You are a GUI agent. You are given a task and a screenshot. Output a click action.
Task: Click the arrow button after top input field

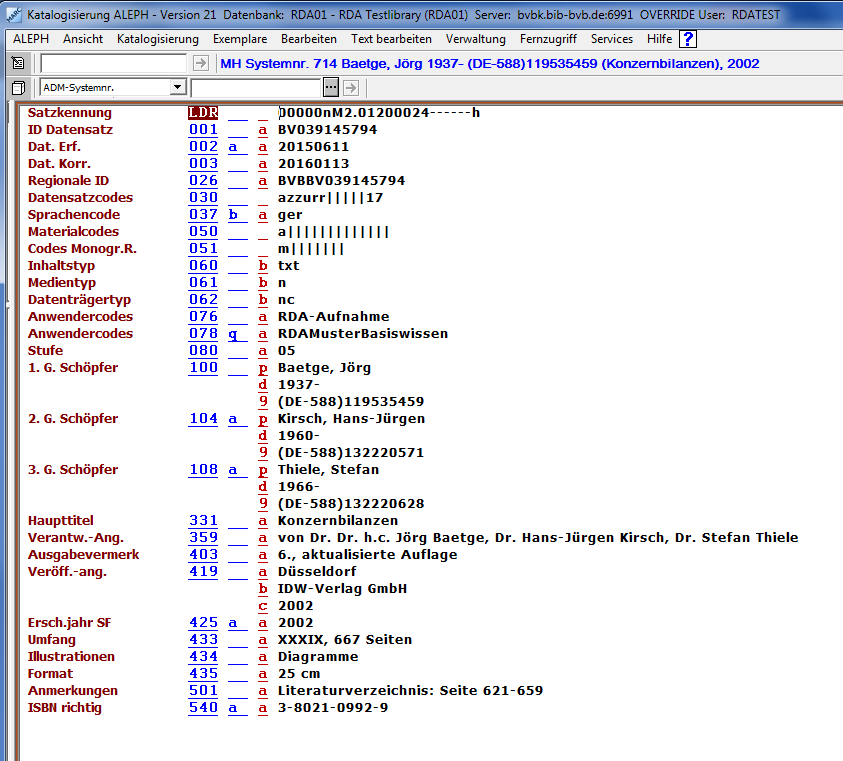pyautogui.click(x=201, y=63)
